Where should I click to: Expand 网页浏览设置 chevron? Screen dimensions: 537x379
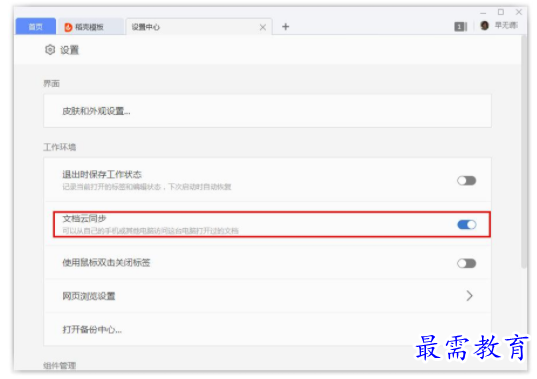[x=469, y=296]
